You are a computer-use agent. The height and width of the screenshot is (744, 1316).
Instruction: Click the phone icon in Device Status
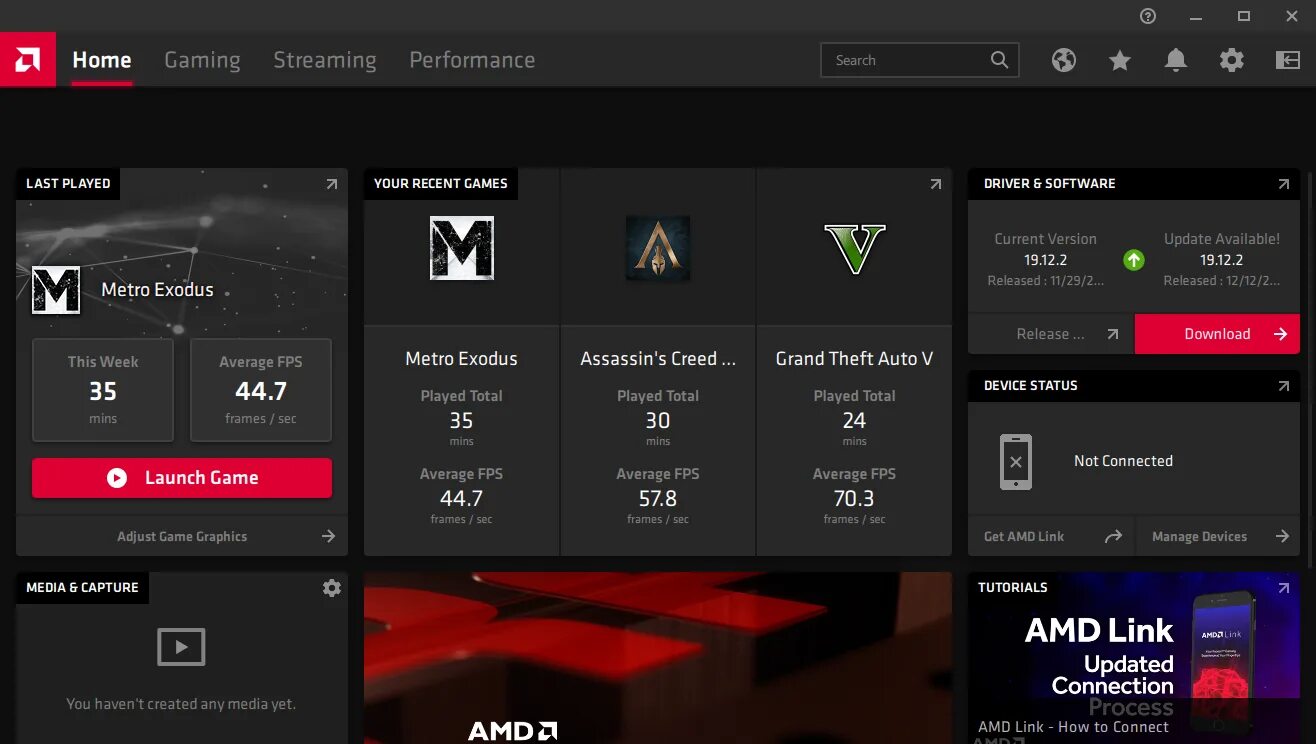[1015, 461]
